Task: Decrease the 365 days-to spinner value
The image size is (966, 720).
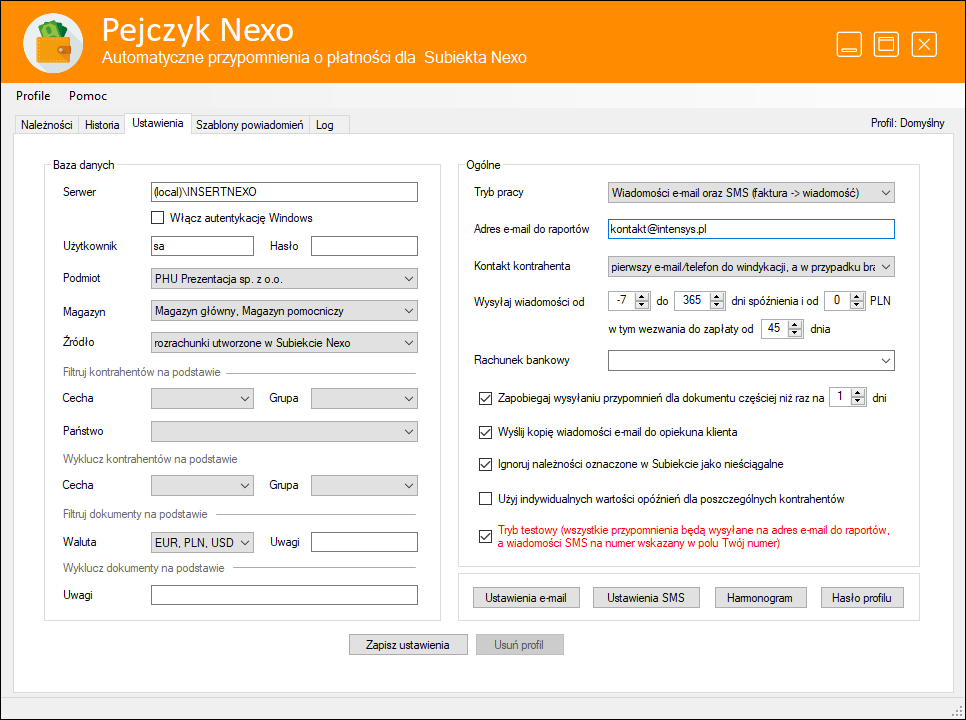Action: click(716, 305)
